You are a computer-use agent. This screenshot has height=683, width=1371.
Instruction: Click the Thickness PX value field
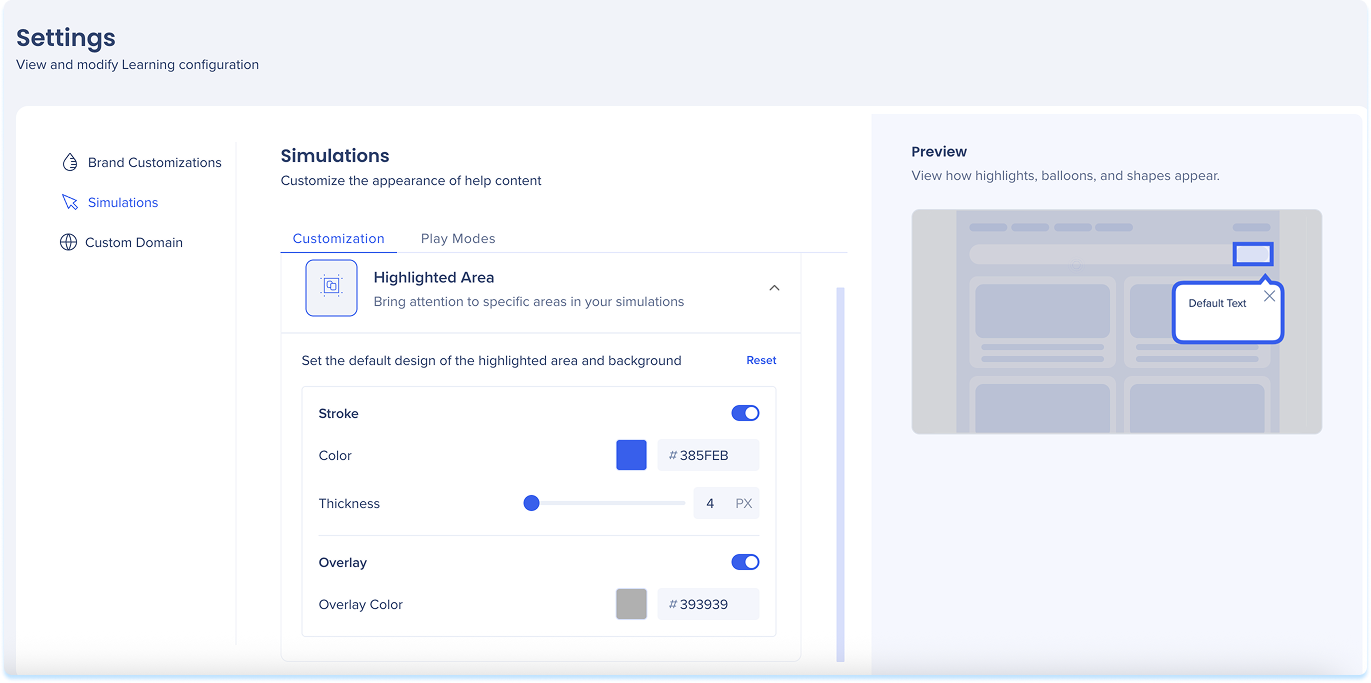(712, 503)
